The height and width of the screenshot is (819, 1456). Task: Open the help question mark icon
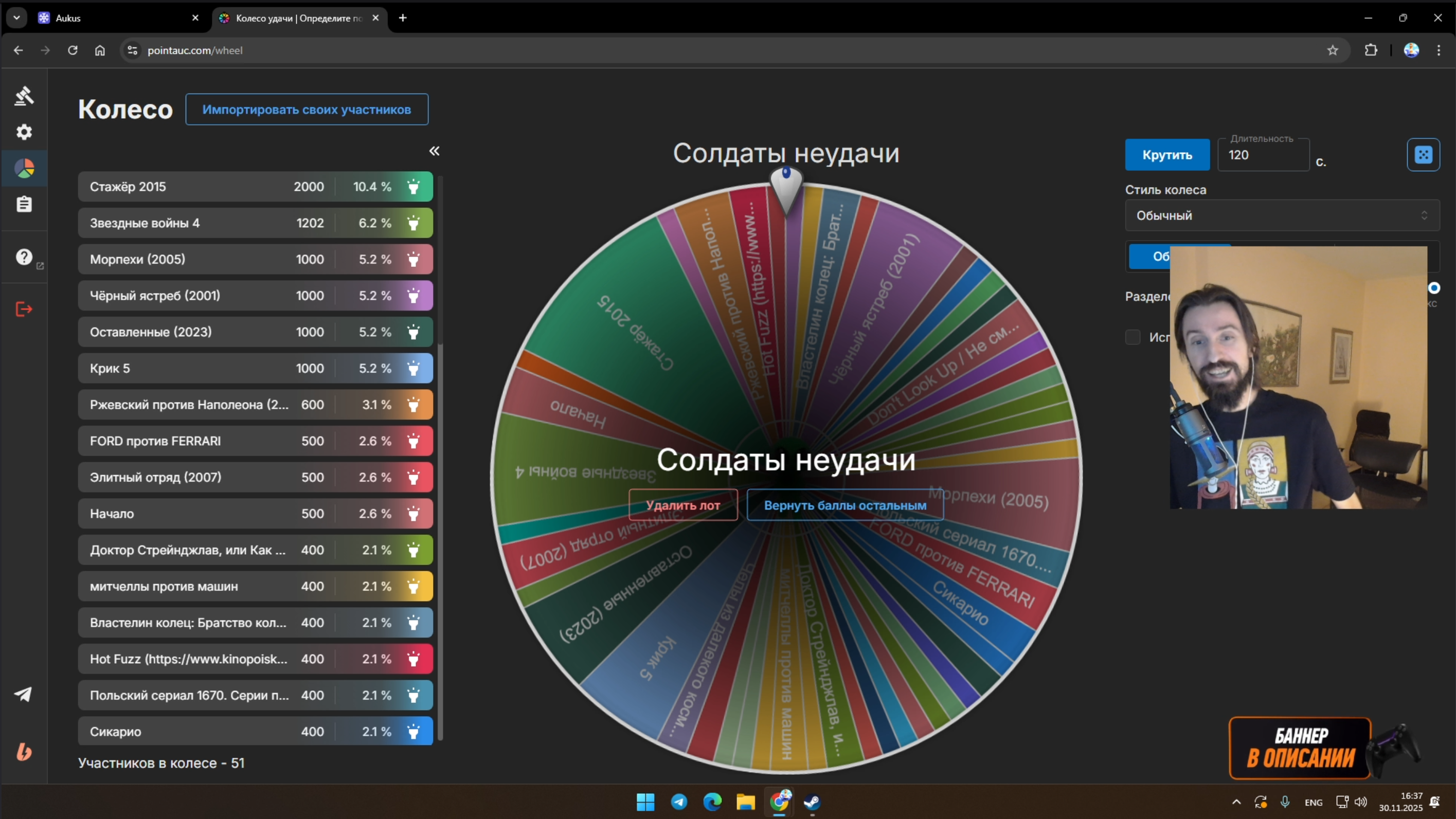[x=24, y=257]
